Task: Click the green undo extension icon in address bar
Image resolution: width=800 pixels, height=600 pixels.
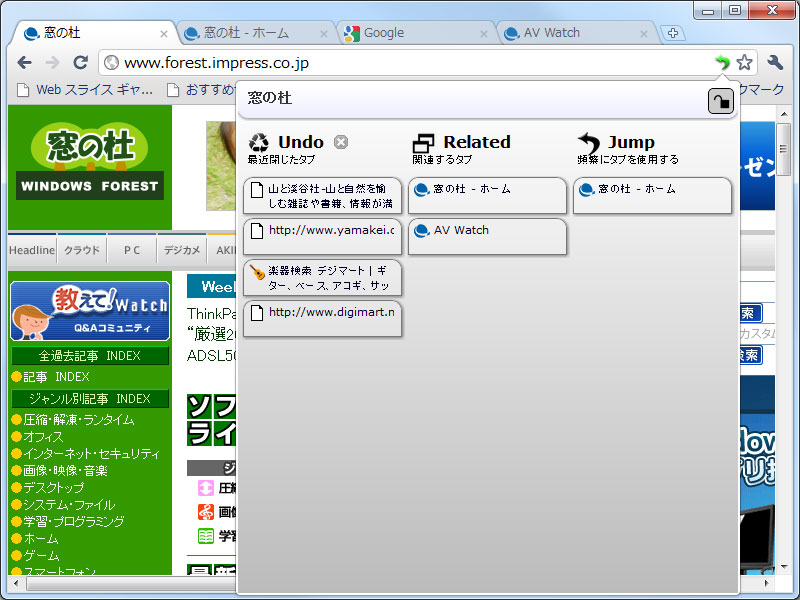Action: point(722,63)
